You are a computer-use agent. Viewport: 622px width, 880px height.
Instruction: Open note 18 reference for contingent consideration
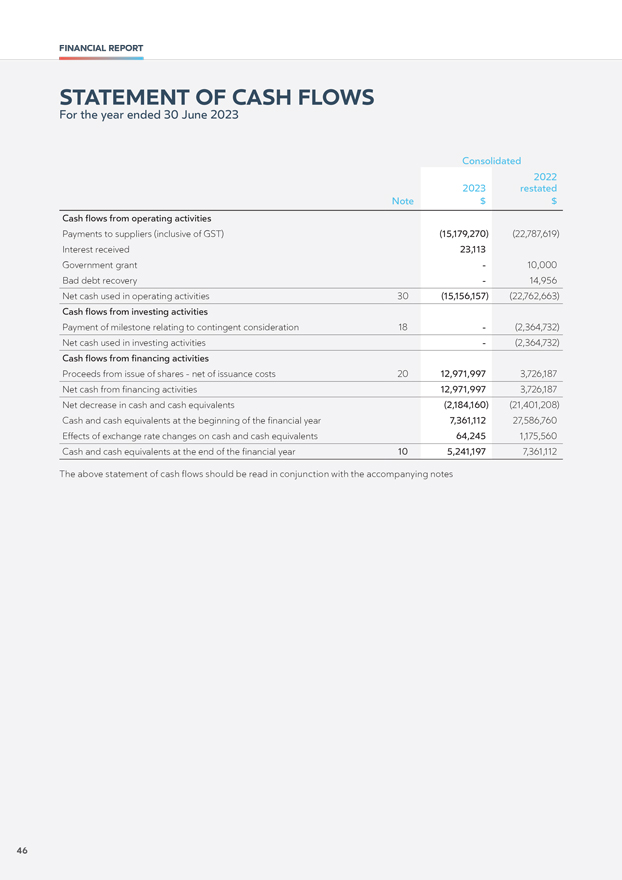pyautogui.click(x=403, y=327)
